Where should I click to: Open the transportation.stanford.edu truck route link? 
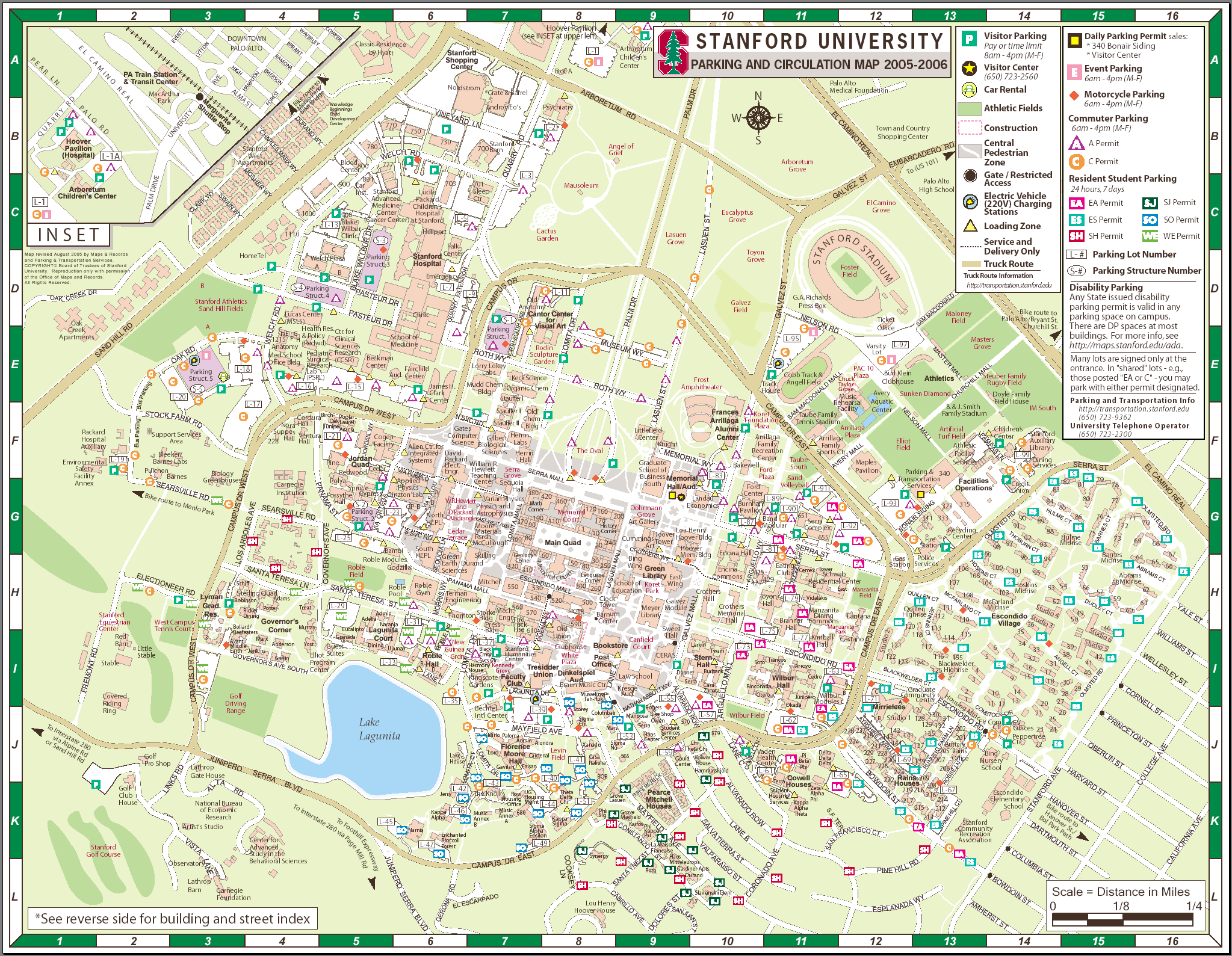tap(1009, 285)
